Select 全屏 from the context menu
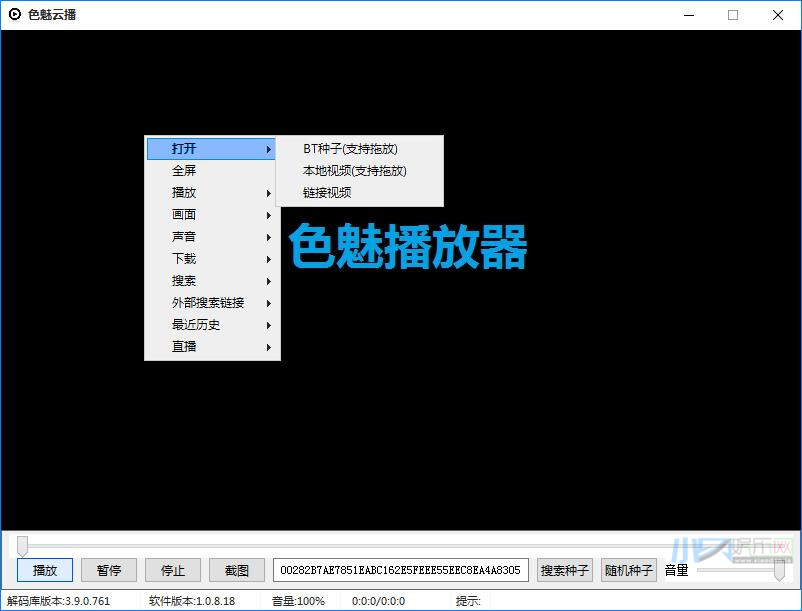This screenshot has height=611, width=802. pos(211,171)
